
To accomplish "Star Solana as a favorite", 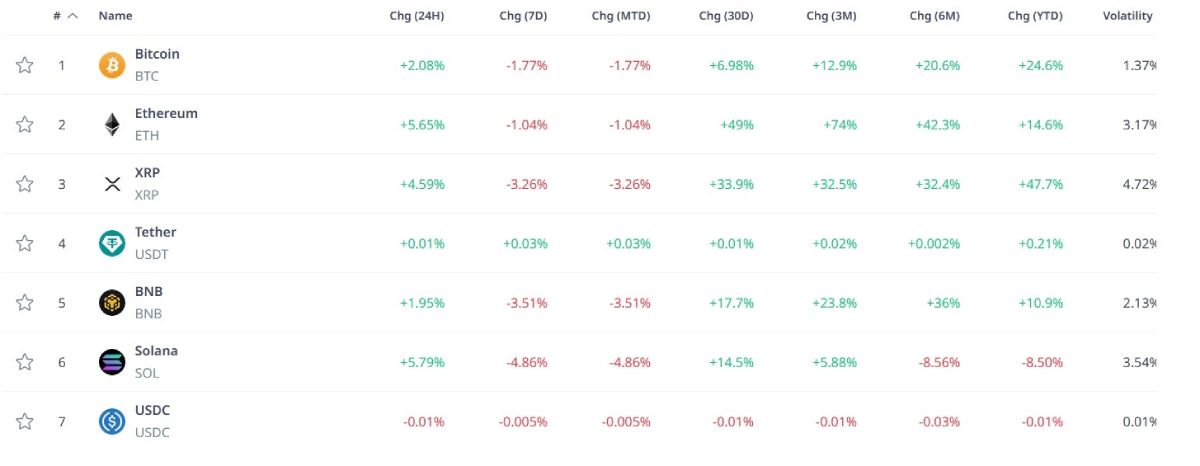I will [x=25, y=362].
